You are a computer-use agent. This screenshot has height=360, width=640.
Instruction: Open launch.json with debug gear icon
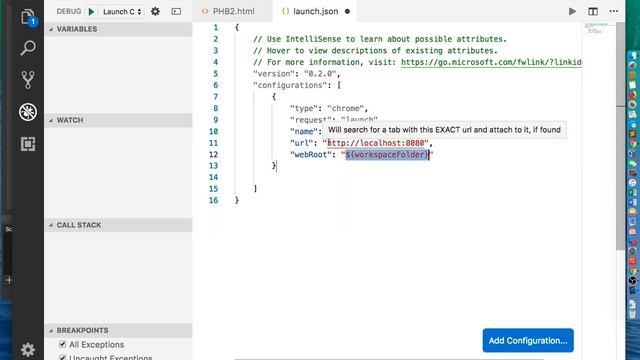pyautogui.click(x=155, y=11)
